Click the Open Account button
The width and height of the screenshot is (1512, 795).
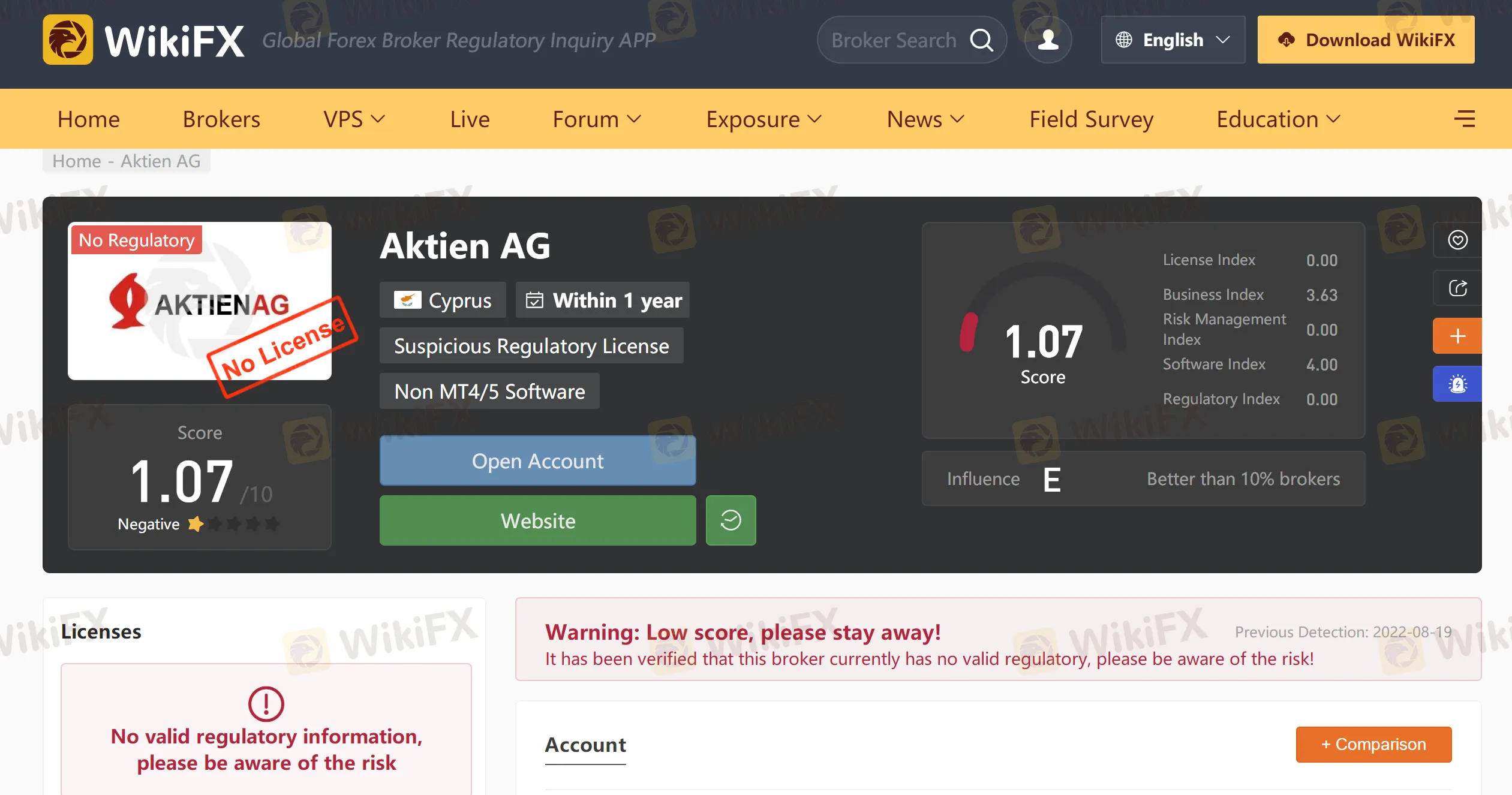(537, 460)
